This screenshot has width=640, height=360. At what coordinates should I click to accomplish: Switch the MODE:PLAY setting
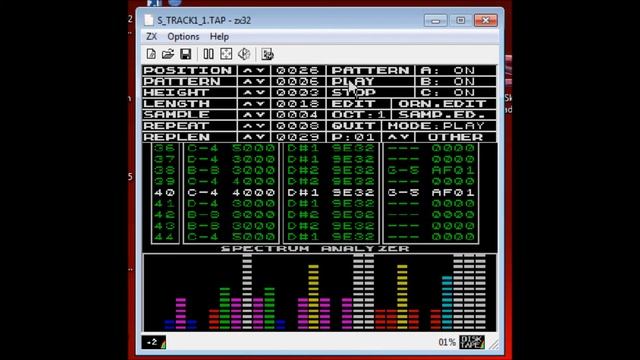438,126
